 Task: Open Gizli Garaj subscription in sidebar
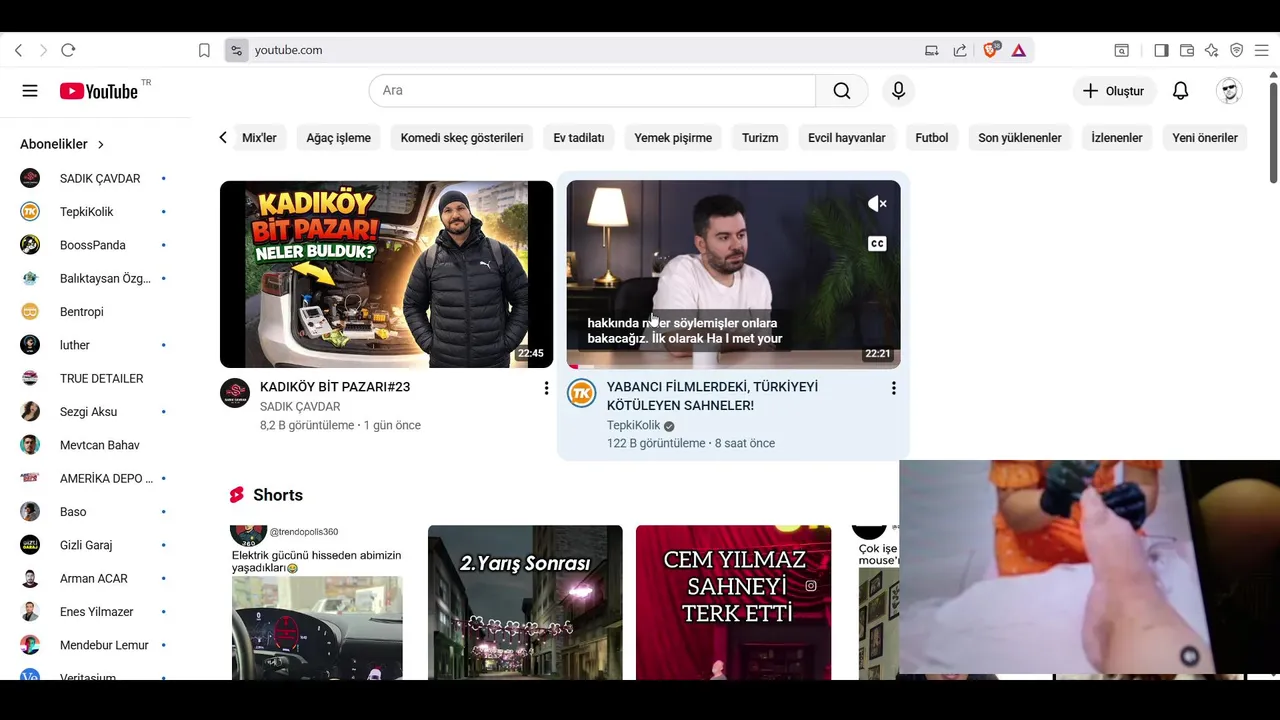coord(95,545)
